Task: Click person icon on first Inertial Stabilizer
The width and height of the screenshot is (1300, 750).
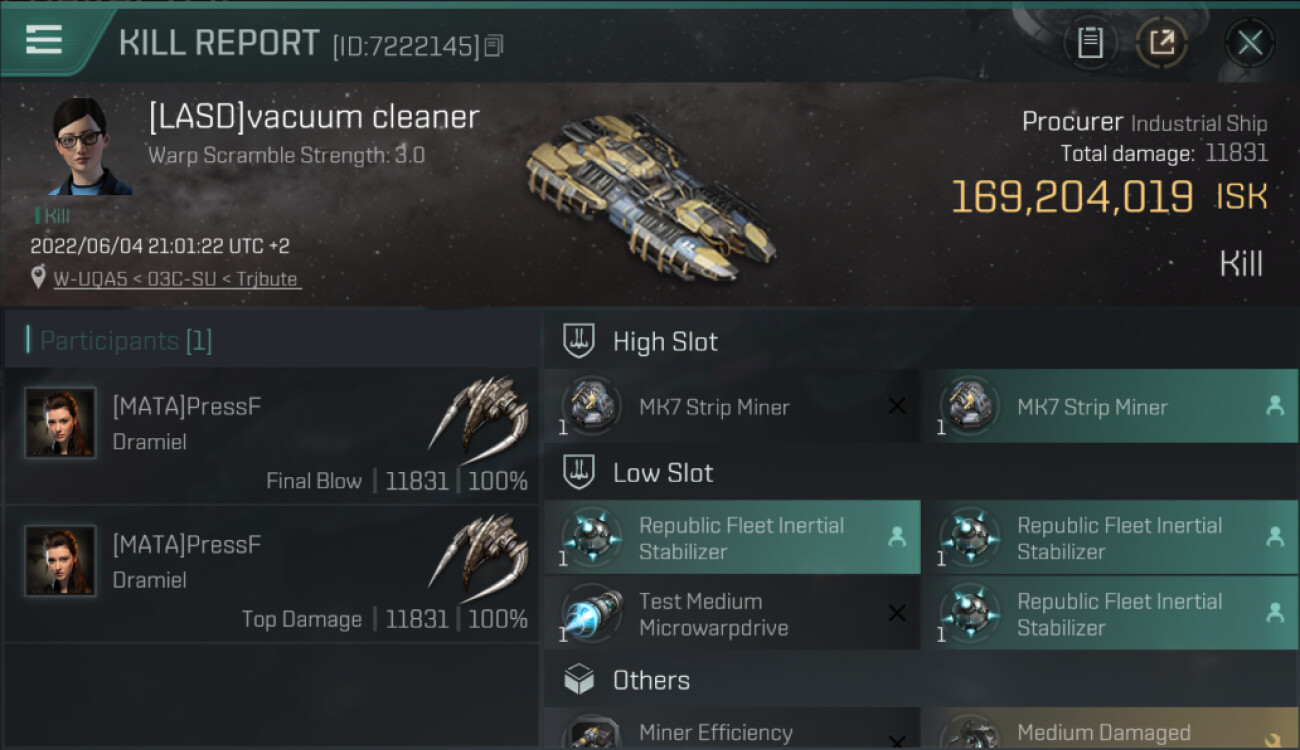Action: 897,537
